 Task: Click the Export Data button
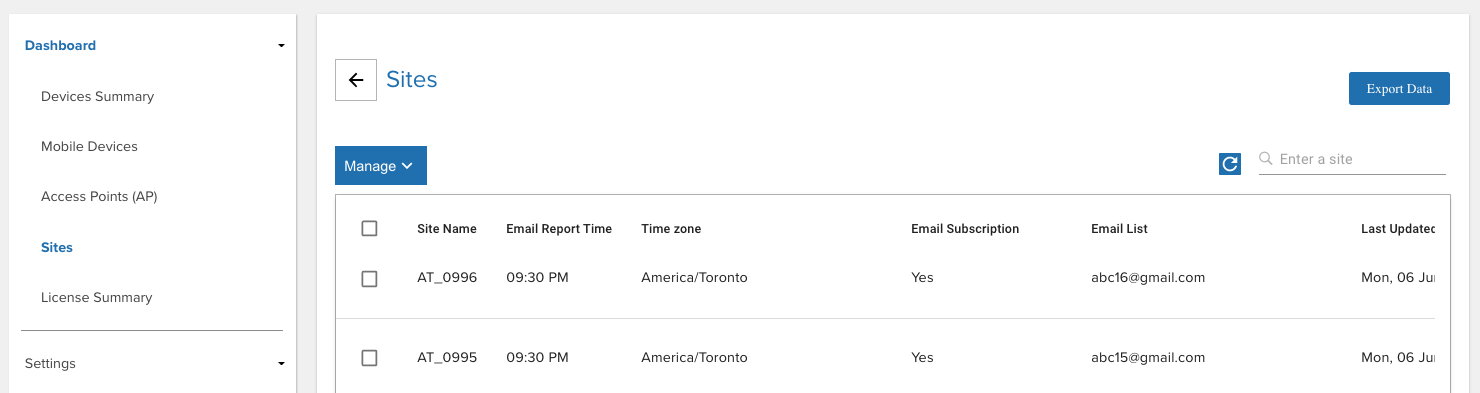pyautogui.click(x=1399, y=88)
